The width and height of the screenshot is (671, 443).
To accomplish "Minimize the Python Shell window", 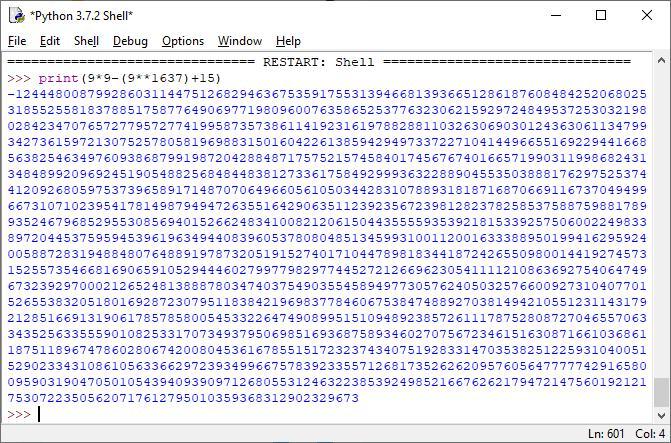I will pyautogui.click(x=556, y=15).
